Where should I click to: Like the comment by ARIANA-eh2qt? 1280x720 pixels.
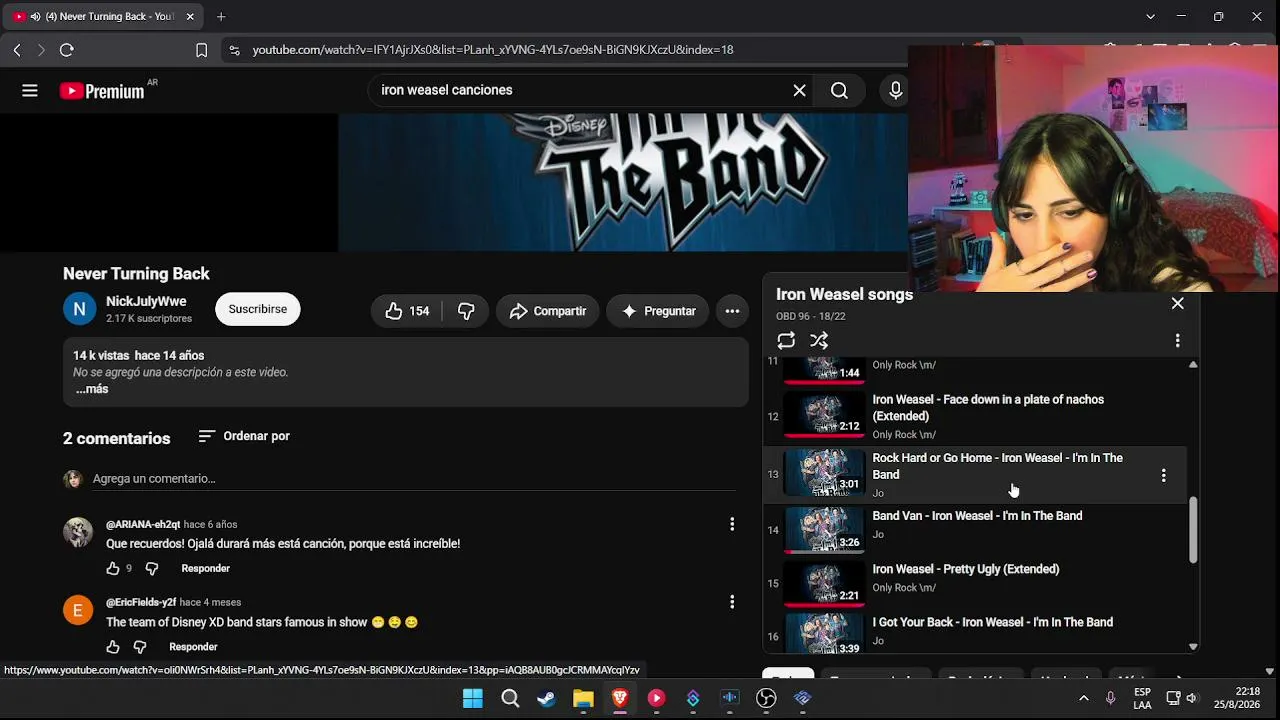pos(113,569)
